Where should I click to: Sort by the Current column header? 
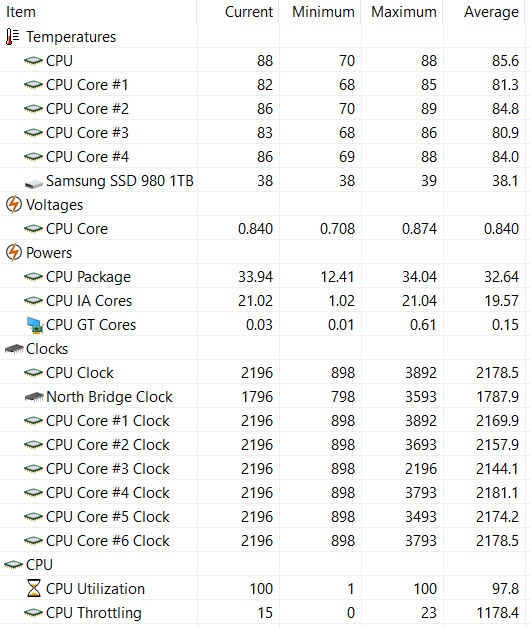238,12
